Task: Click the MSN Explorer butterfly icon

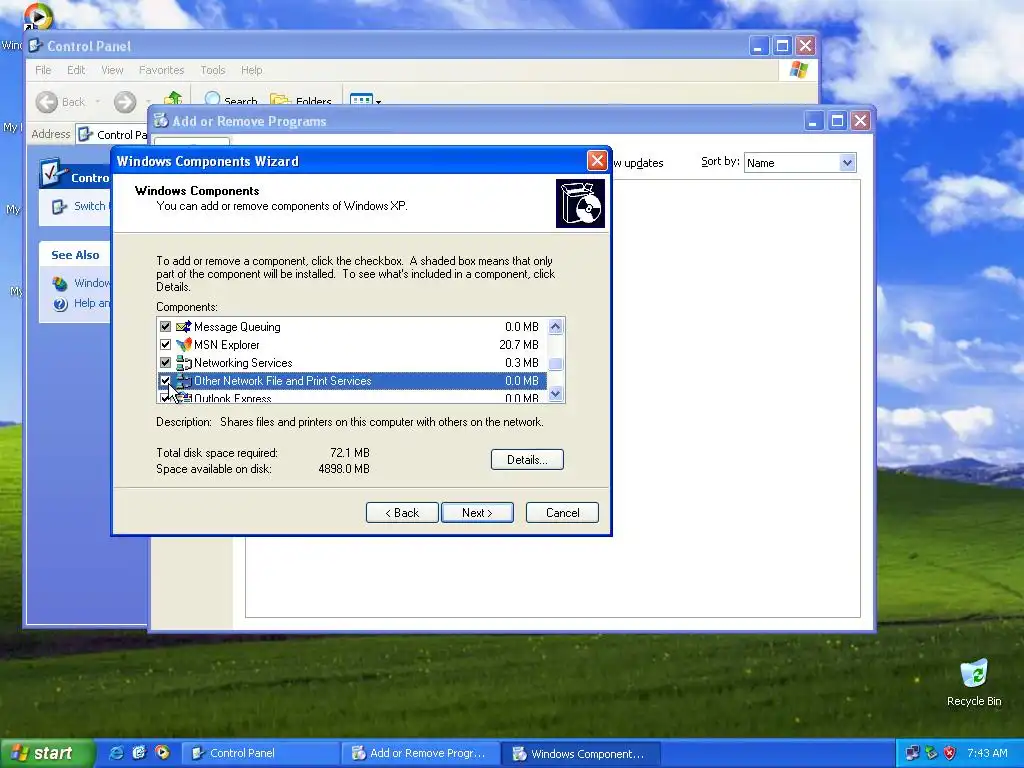Action: click(x=184, y=344)
